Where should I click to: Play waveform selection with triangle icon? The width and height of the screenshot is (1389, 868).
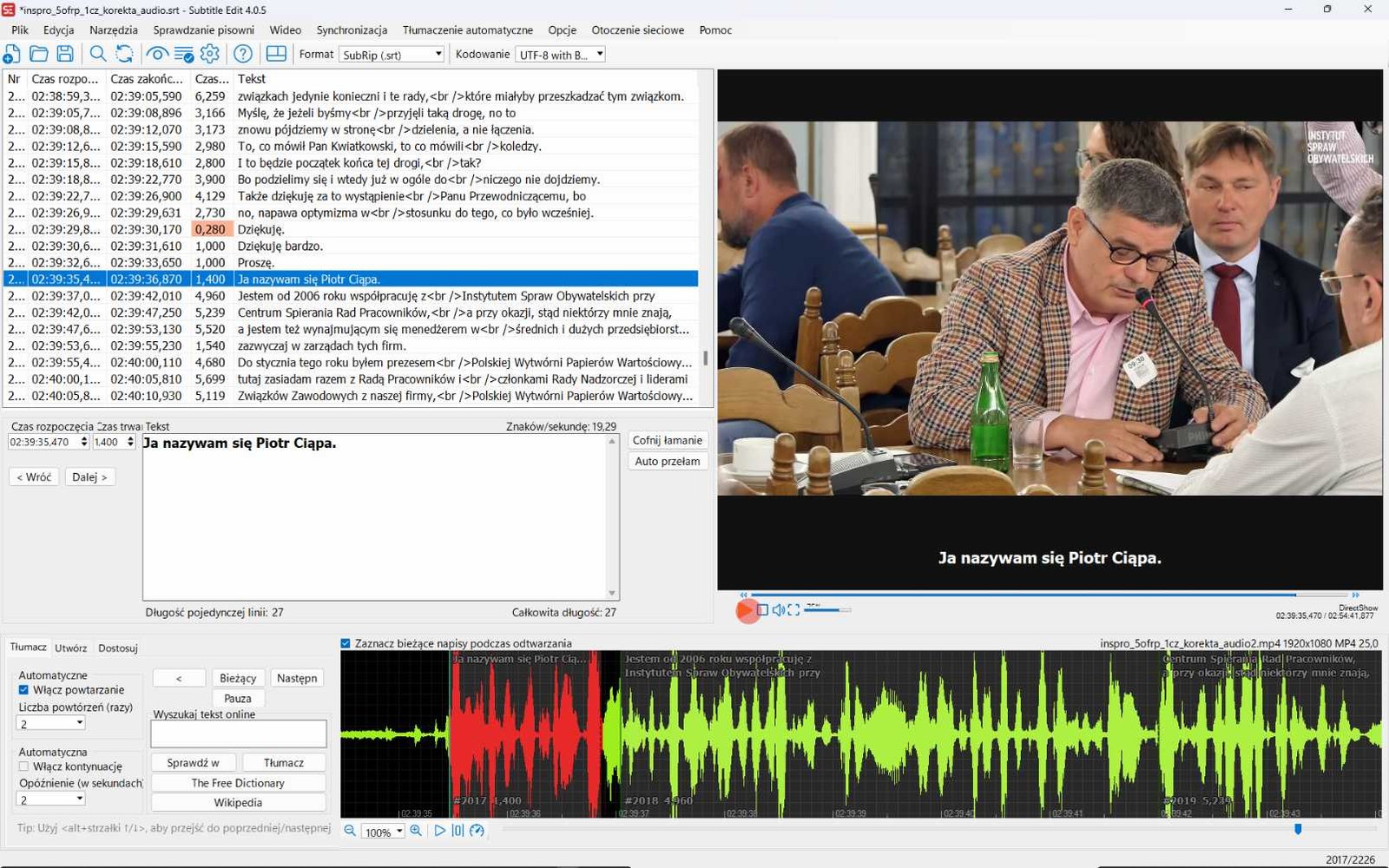(x=440, y=831)
